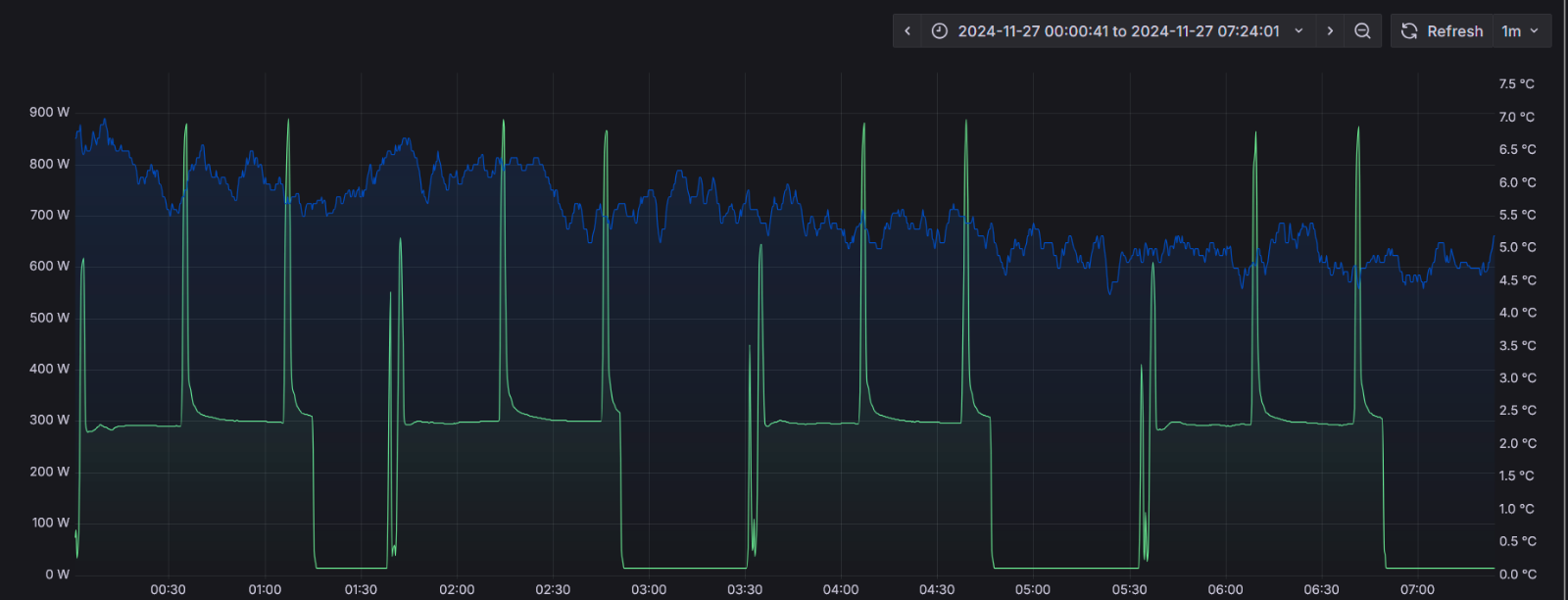Click the 04:30 time axis label
The height and width of the screenshot is (600, 1568).
coord(937,590)
